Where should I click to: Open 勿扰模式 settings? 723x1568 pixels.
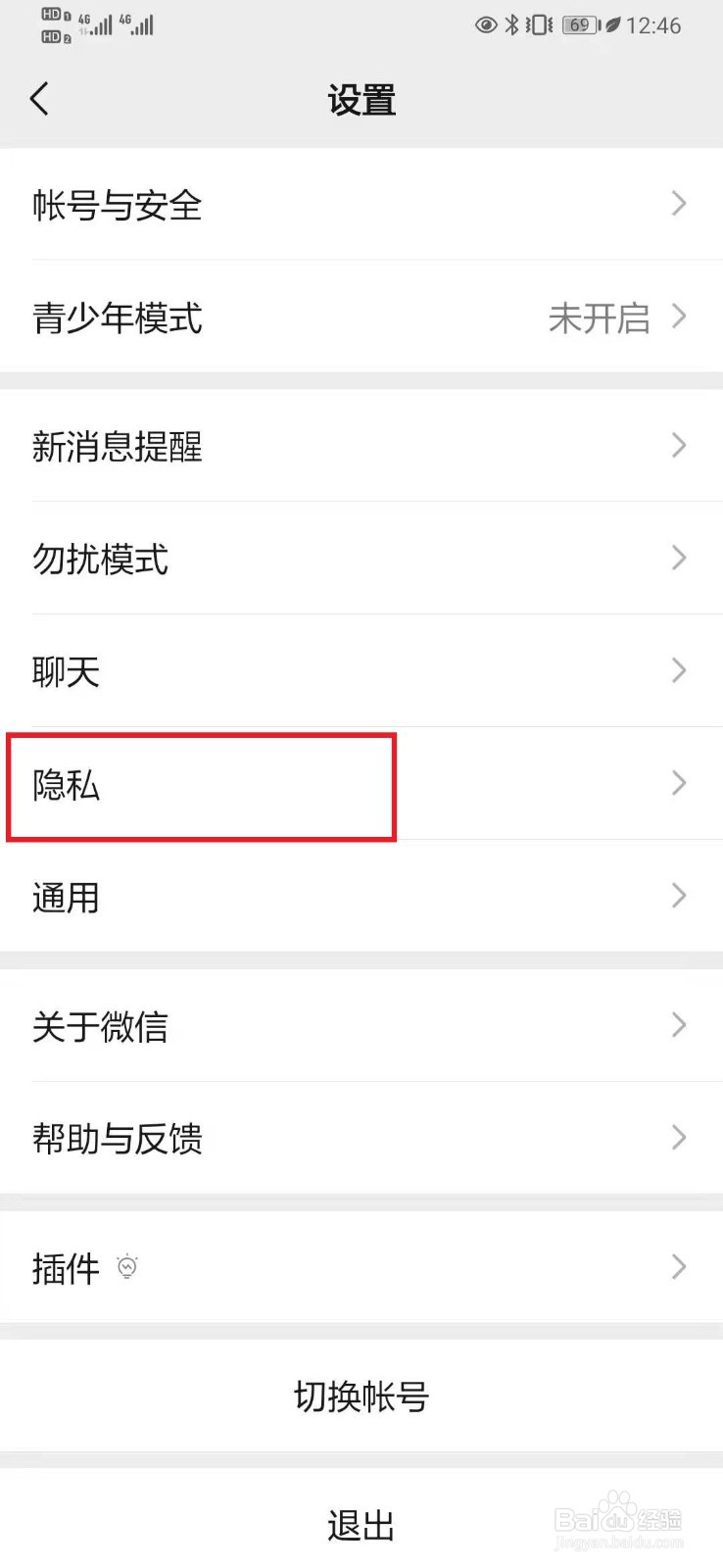361,559
